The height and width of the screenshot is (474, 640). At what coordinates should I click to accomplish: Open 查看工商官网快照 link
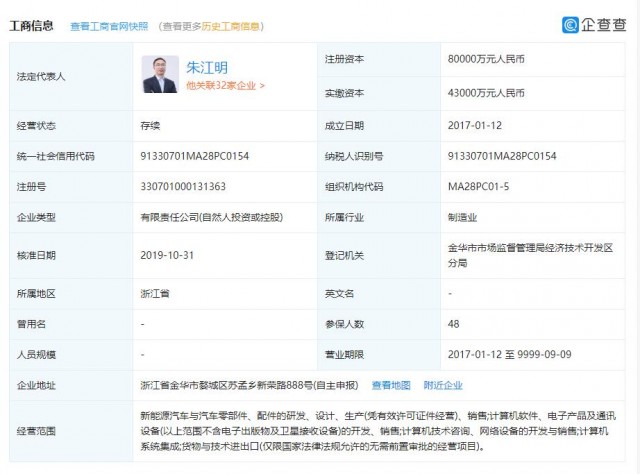pos(109,27)
